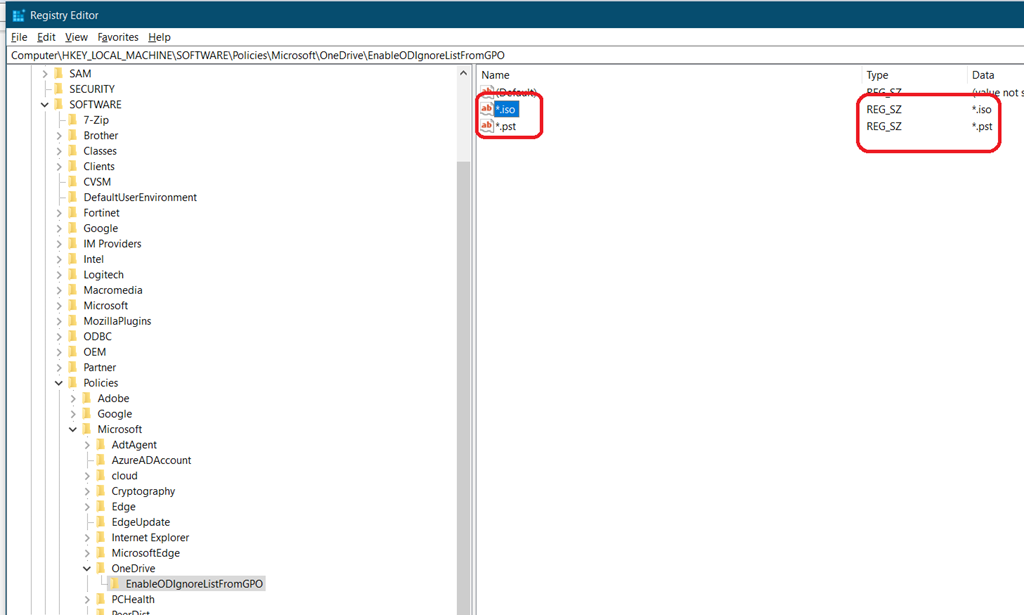Open the Edit menu
This screenshot has height=615, width=1024.
(x=46, y=37)
